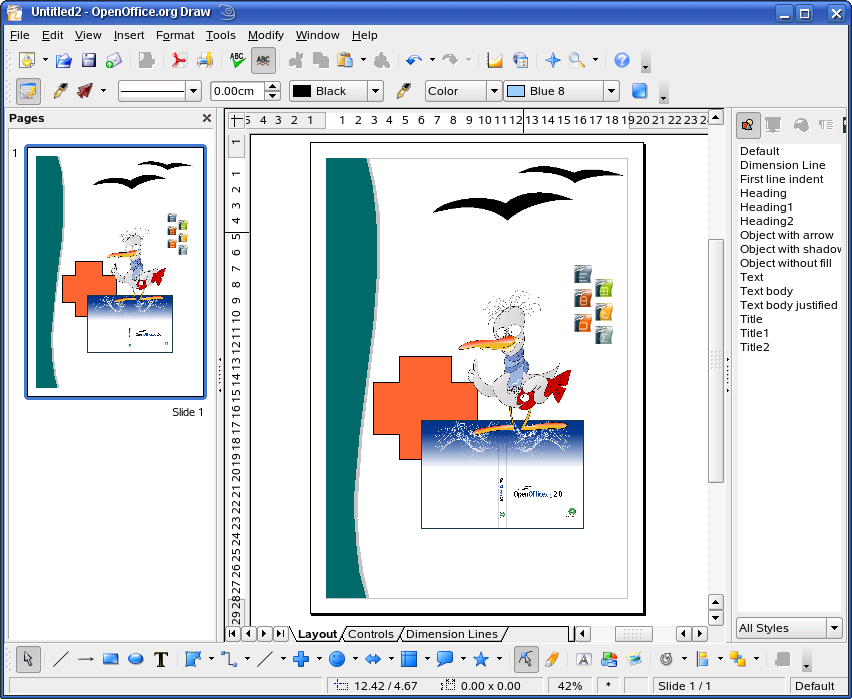852x699 pixels.
Task: Click the Black line color swatch
Action: 302,91
